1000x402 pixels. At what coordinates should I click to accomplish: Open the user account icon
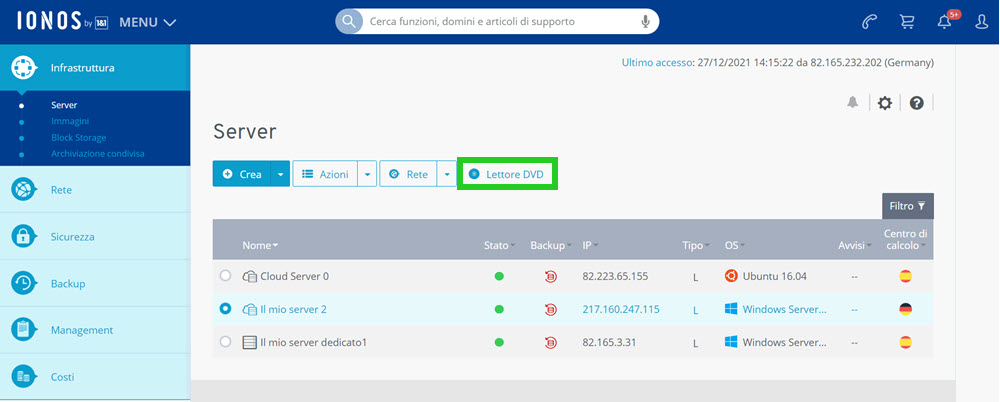(x=983, y=22)
